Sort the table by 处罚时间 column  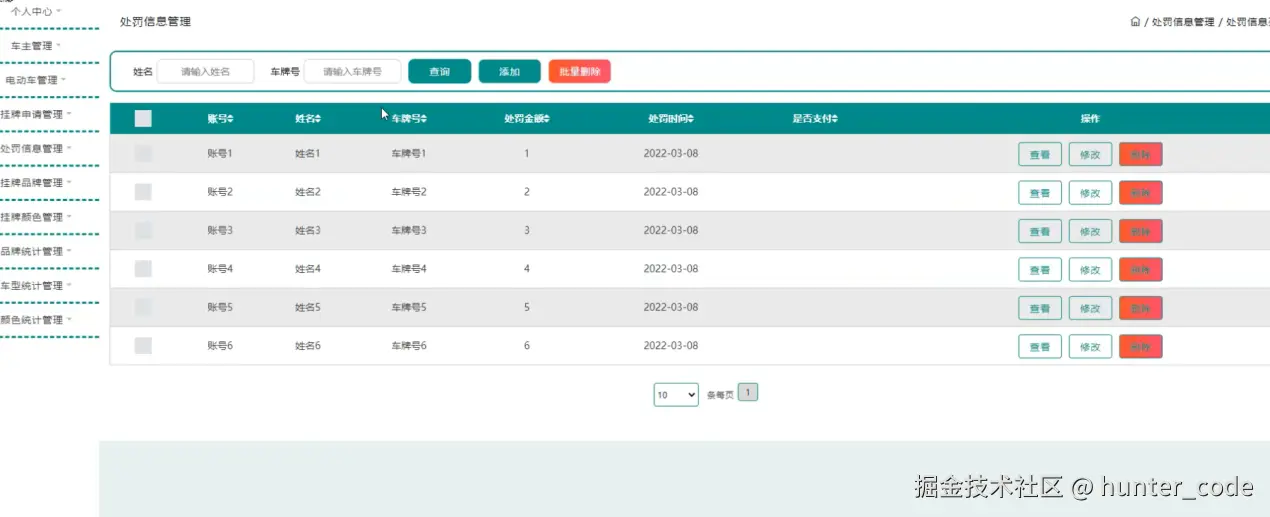point(671,119)
